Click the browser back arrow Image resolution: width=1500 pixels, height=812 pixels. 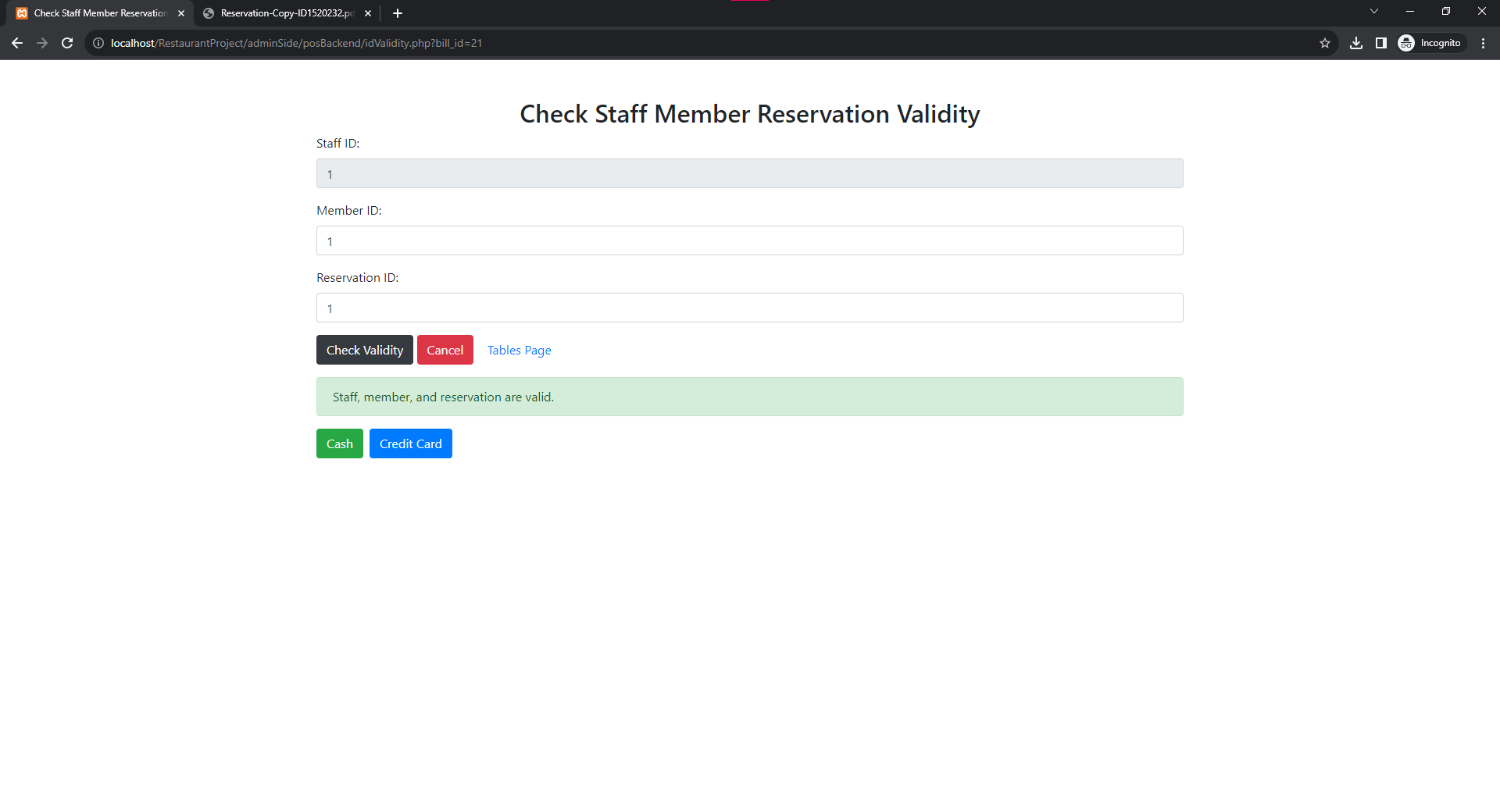[x=17, y=43]
